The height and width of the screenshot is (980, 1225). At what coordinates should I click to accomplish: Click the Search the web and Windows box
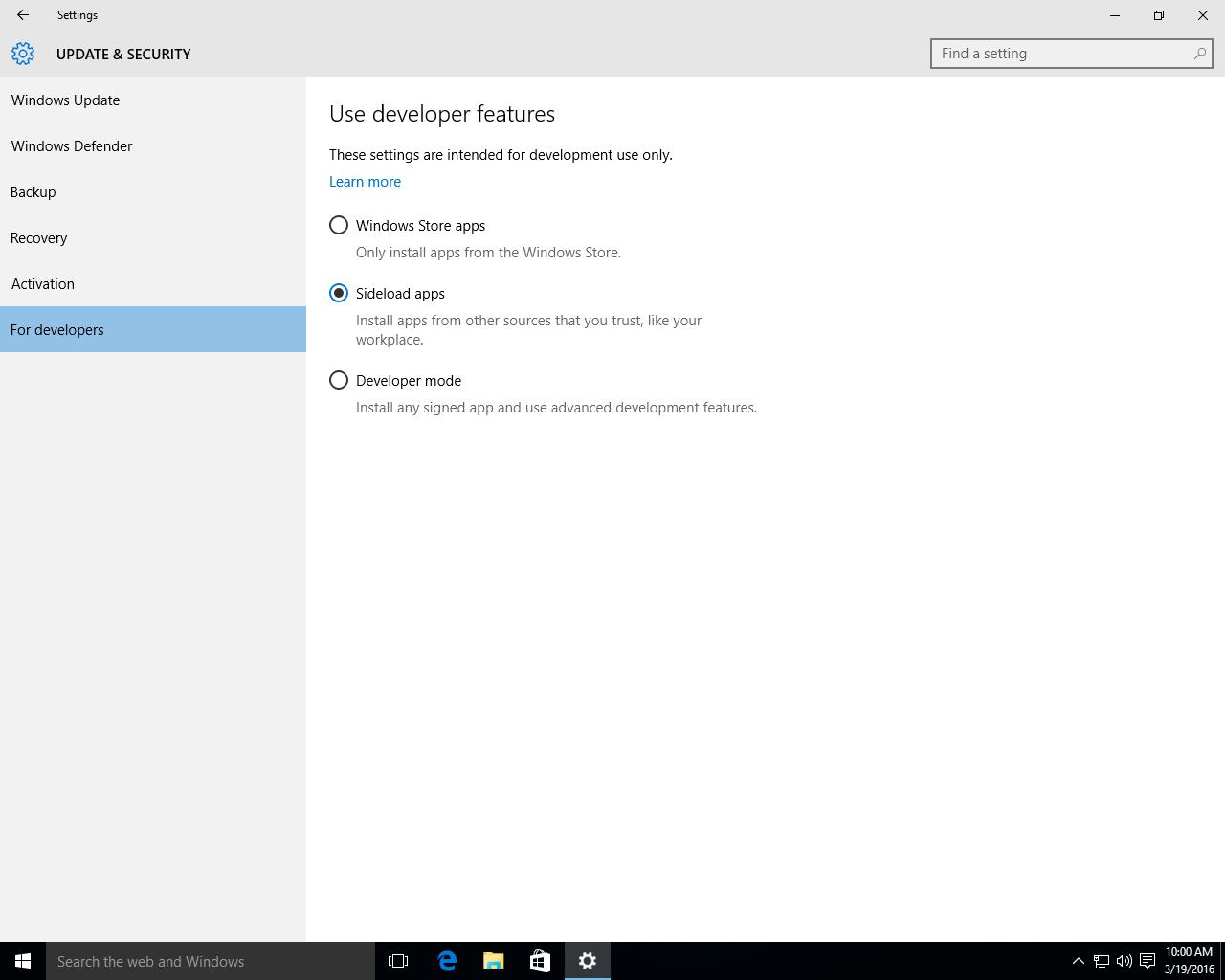pos(211,961)
